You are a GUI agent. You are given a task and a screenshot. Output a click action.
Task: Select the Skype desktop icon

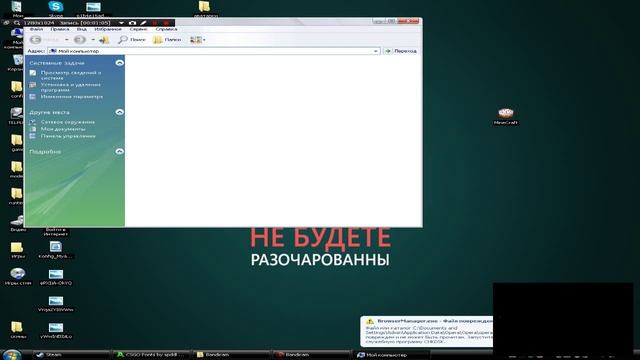pyautogui.click(x=56, y=9)
